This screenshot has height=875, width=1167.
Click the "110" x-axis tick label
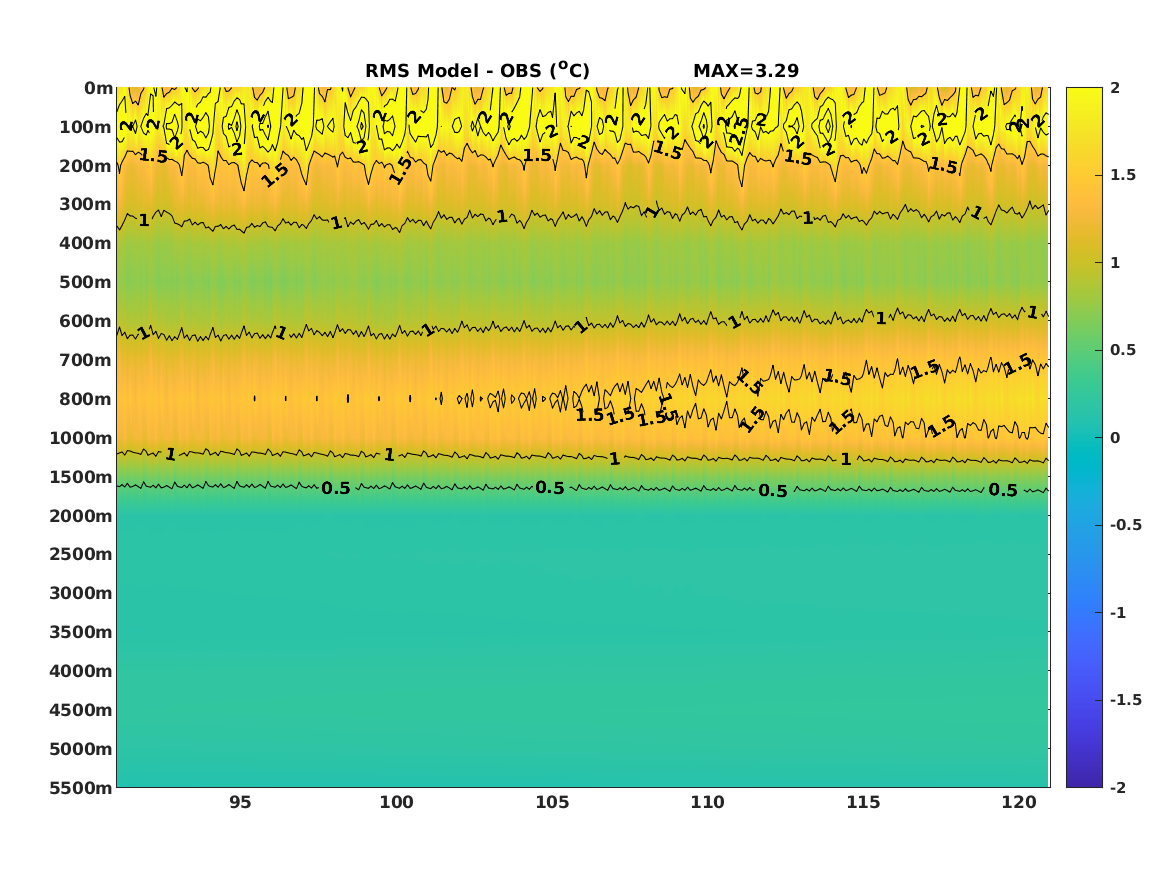tap(708, 803)
